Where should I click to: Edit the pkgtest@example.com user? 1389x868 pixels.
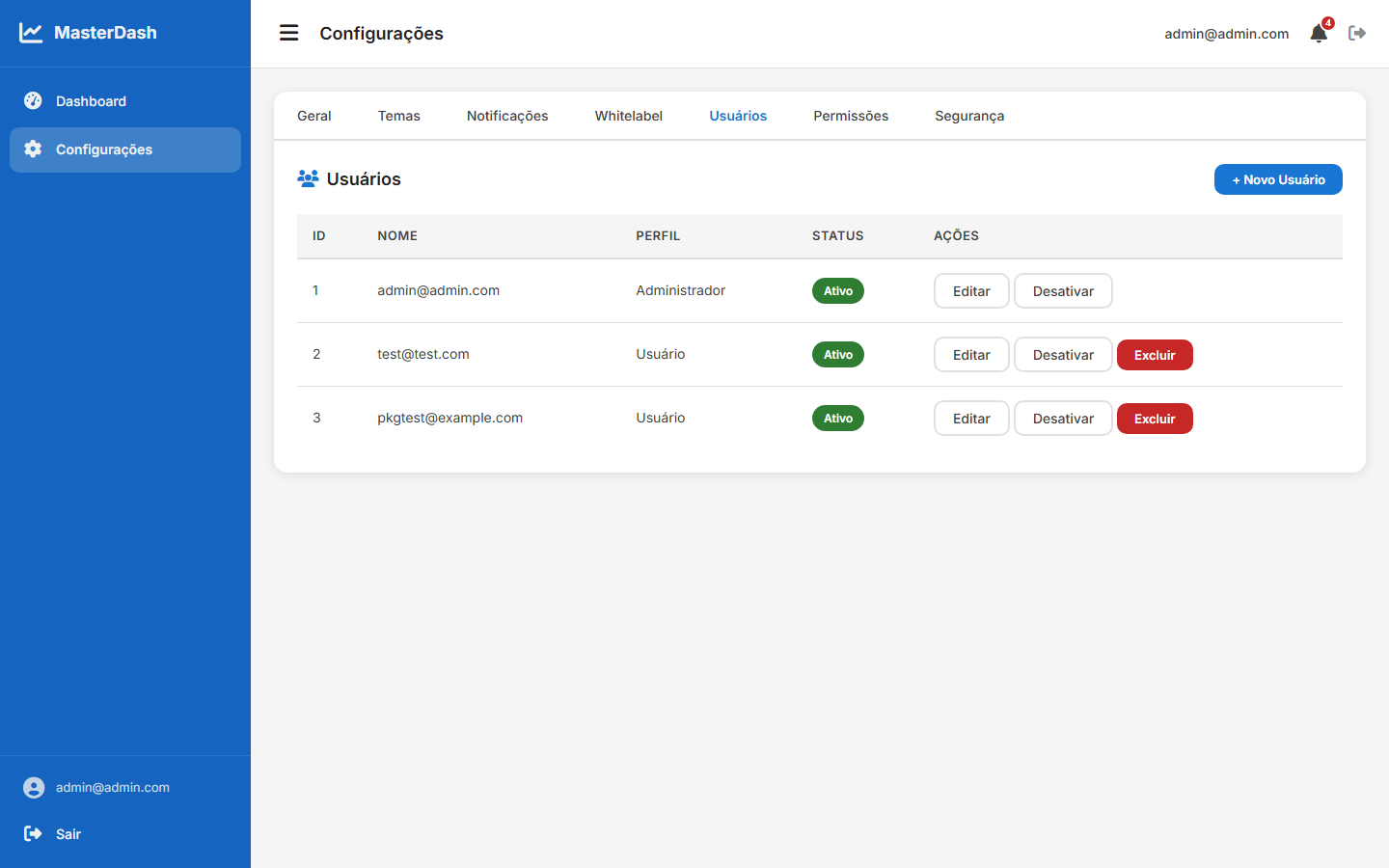point(971,419)
